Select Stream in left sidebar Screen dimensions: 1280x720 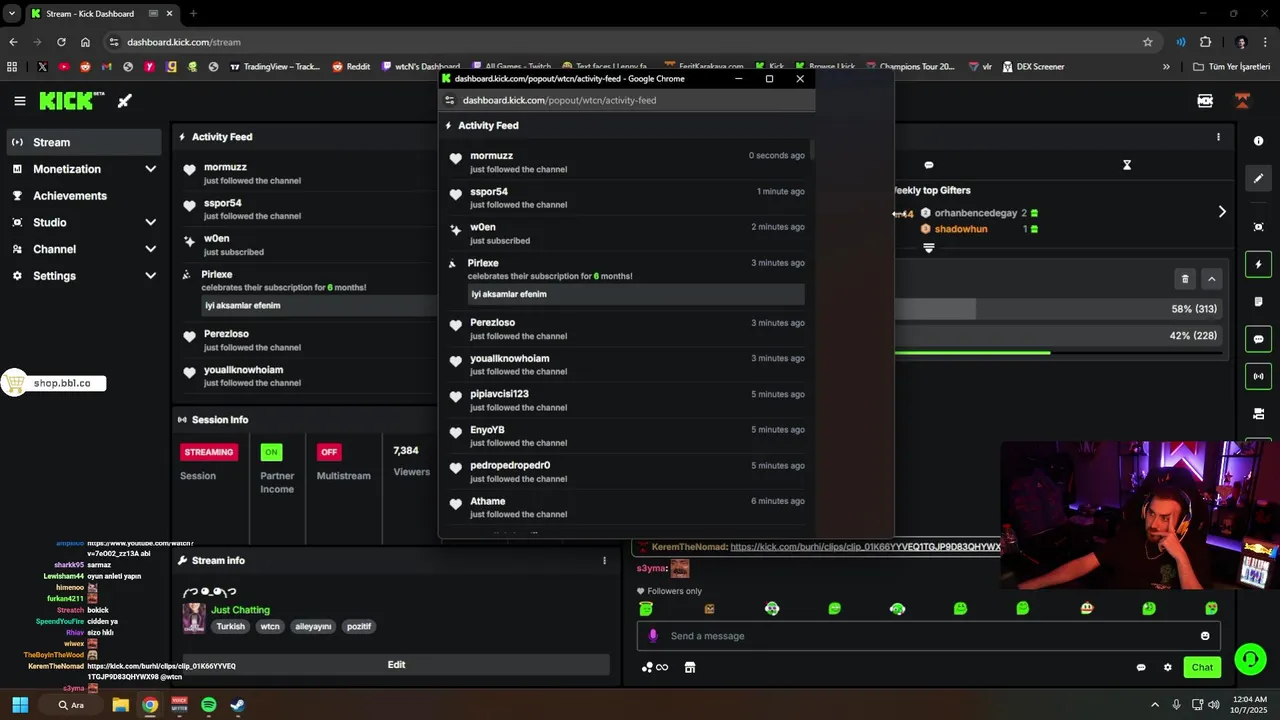[84, 142]
